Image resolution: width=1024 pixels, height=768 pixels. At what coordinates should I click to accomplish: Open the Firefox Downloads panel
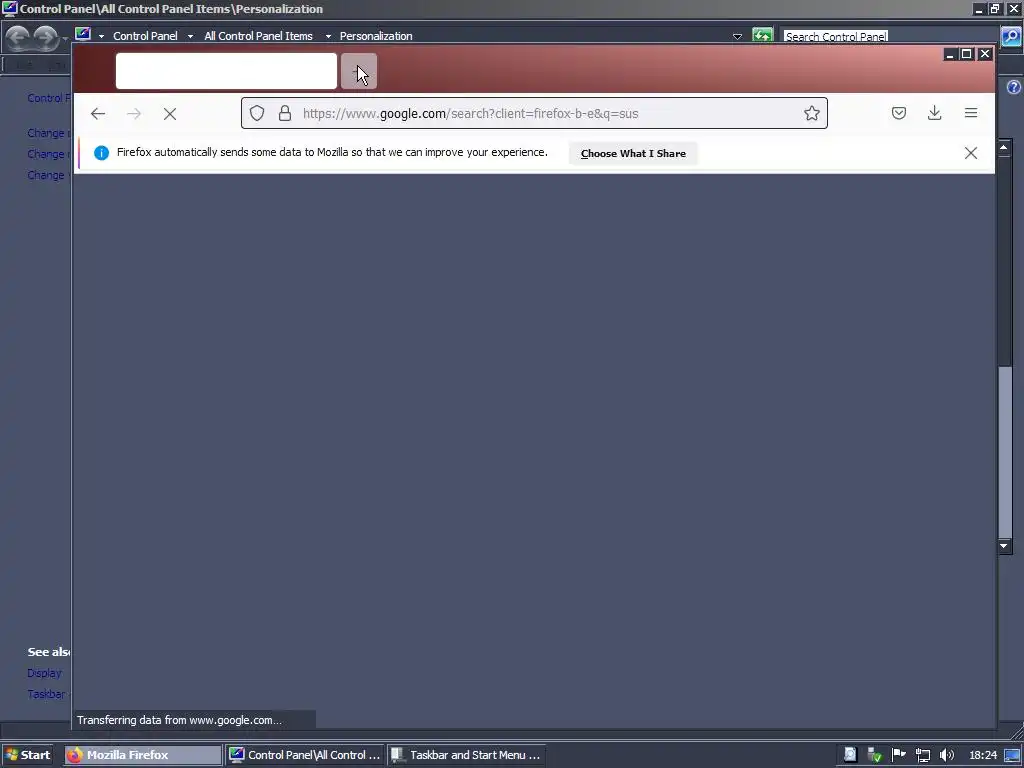[x=935, y=113]
